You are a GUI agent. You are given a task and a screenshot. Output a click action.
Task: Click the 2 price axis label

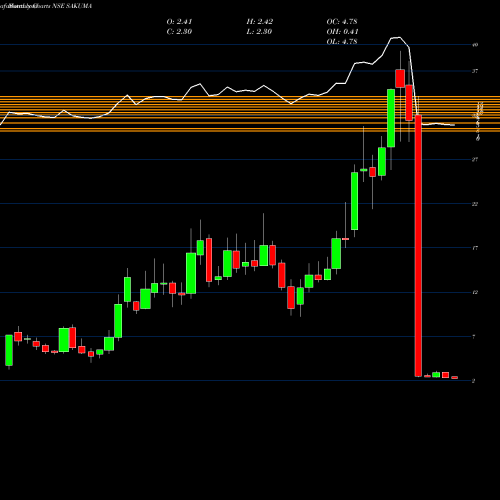point(474,381)
